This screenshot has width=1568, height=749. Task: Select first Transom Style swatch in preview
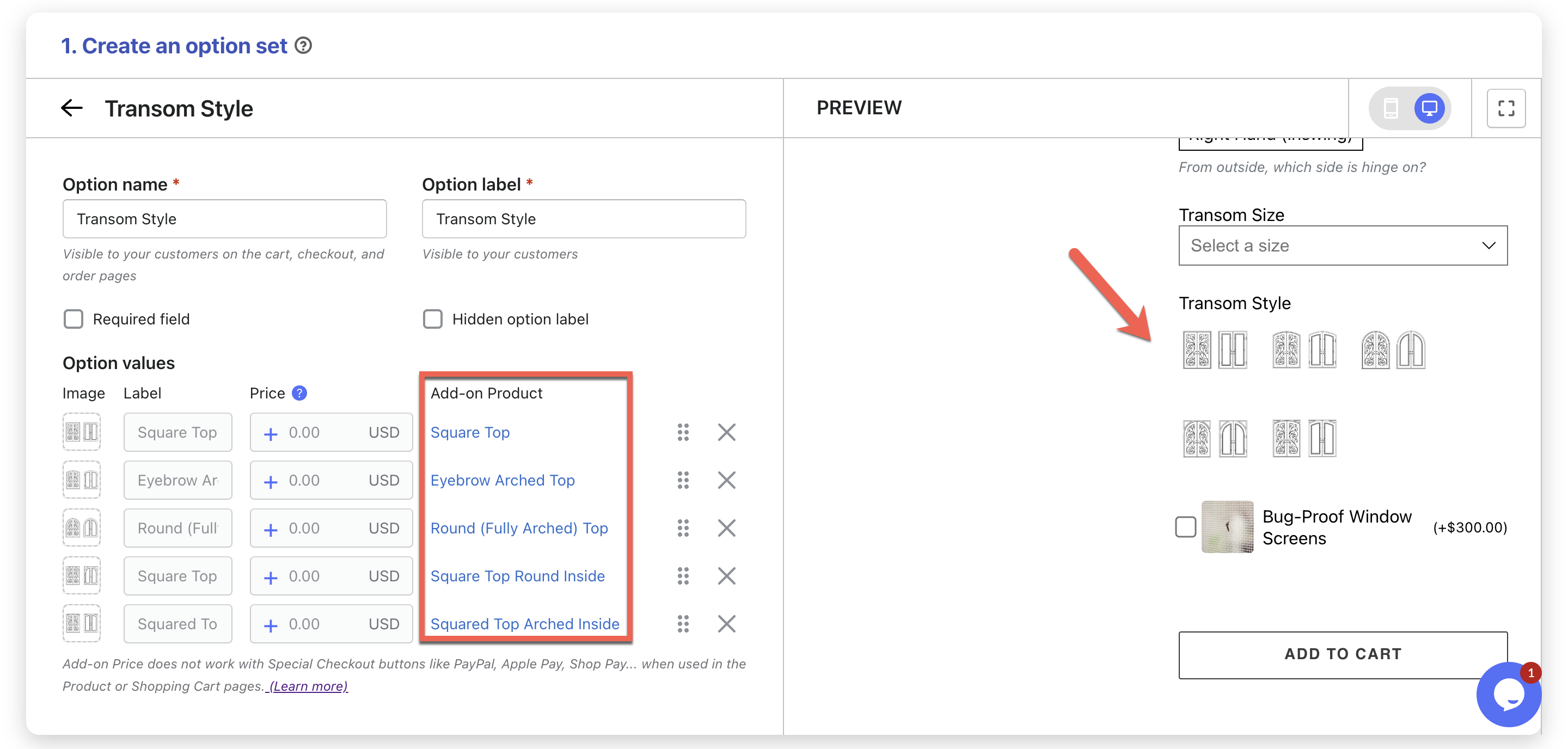1214,350
